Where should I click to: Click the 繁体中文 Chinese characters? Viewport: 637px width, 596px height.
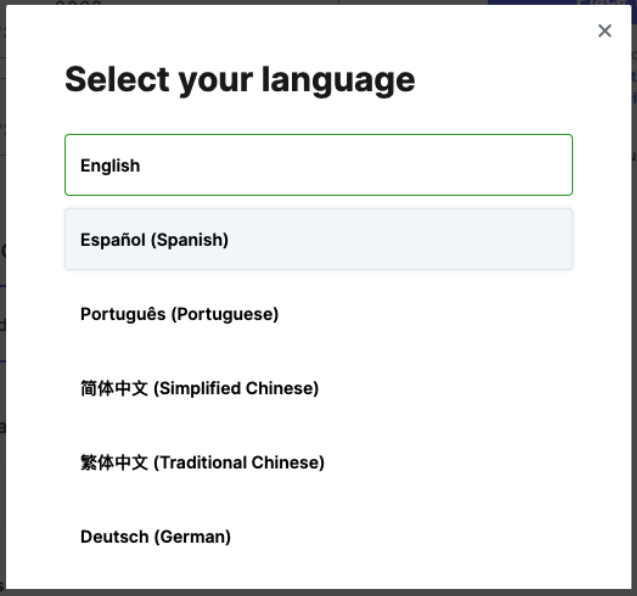click(114, 462)
